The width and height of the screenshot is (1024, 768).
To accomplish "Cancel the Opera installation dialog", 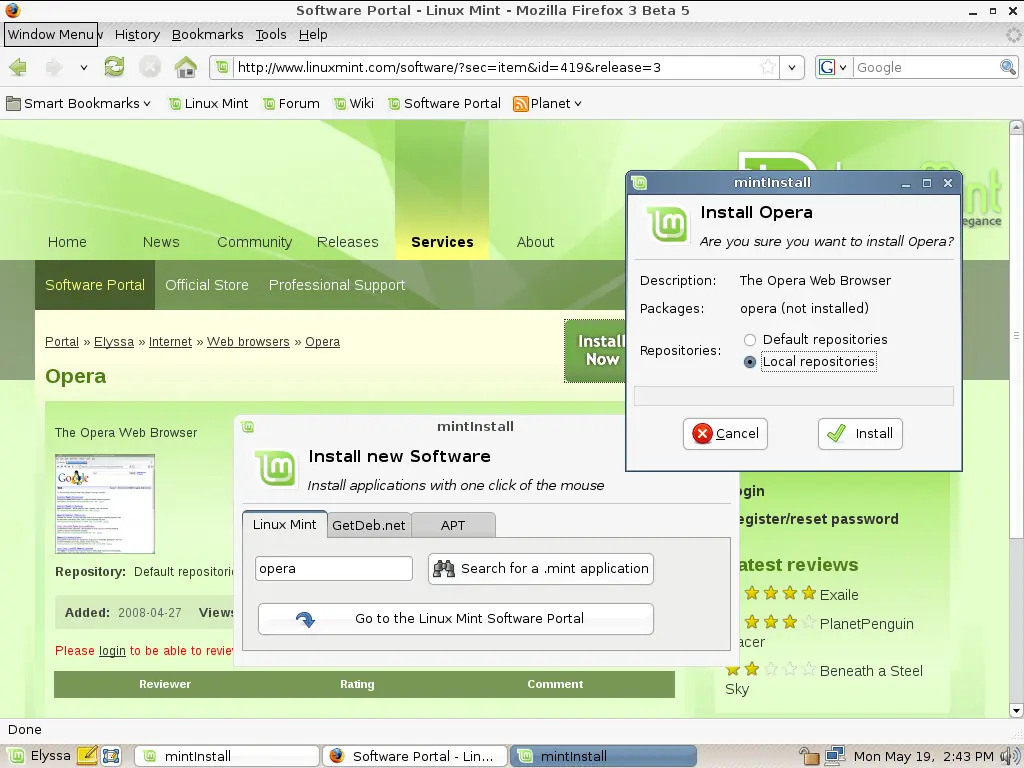I will (x=725, y=434).
